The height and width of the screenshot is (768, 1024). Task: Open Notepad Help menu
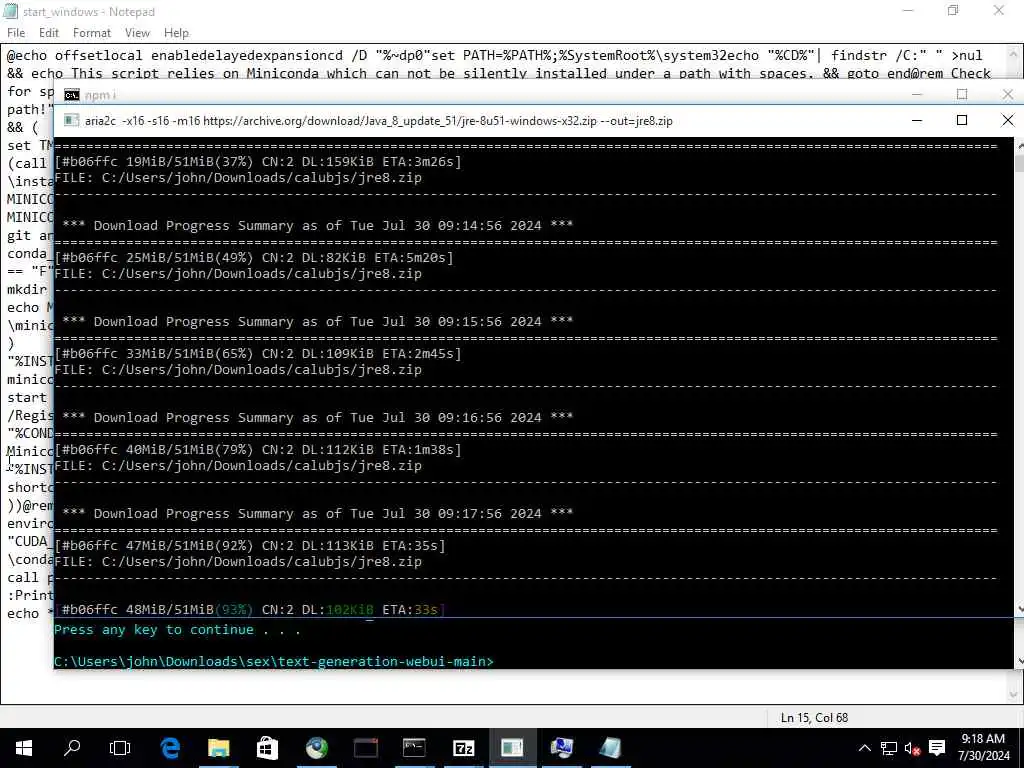click(x=176, y=33)
